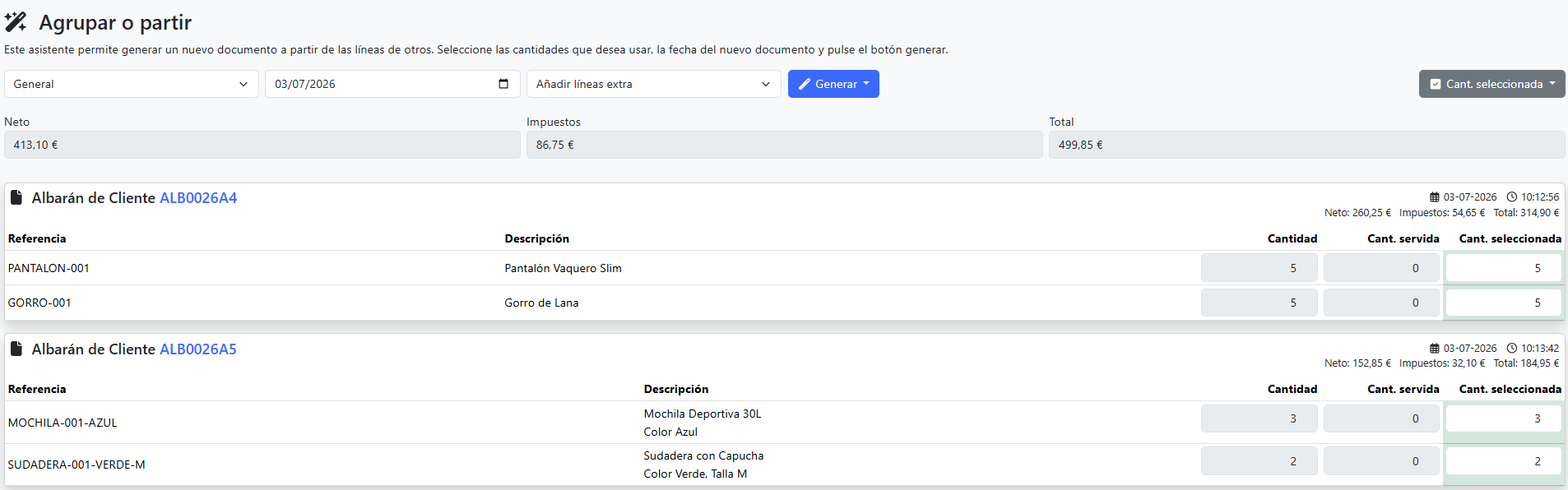Edit selected quantity for MOCHILA-001-AZUL
This screenshot has height=490, width=1568.
(x=1504, y=418)
